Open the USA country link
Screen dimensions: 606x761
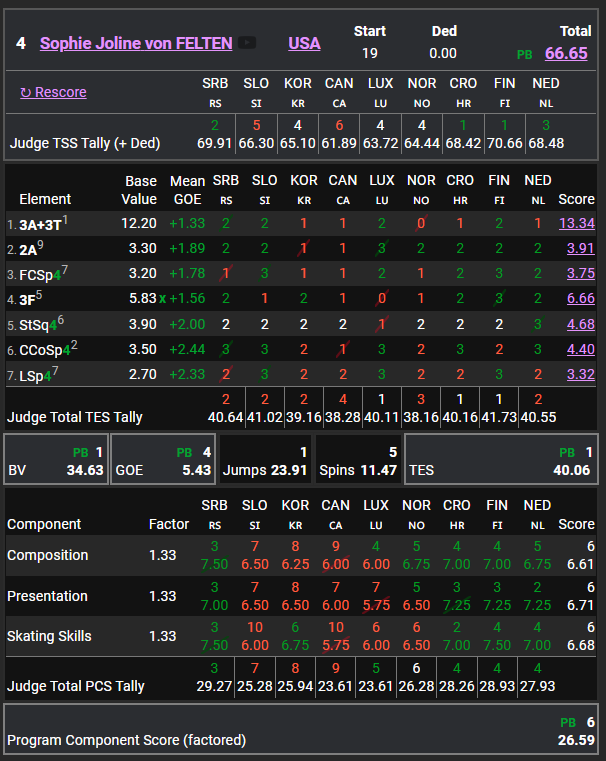(304, 43)
